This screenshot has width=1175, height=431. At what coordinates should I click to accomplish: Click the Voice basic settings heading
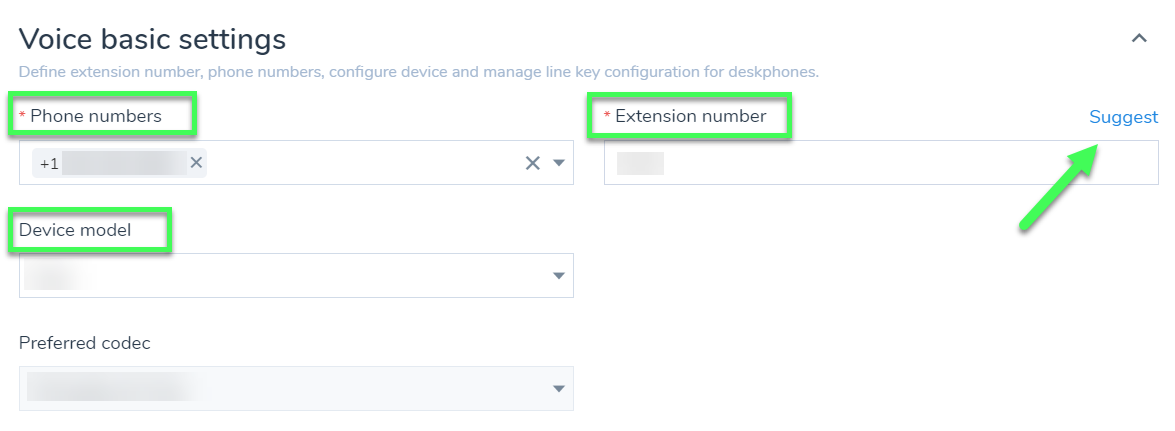click(x=152, y=38)
